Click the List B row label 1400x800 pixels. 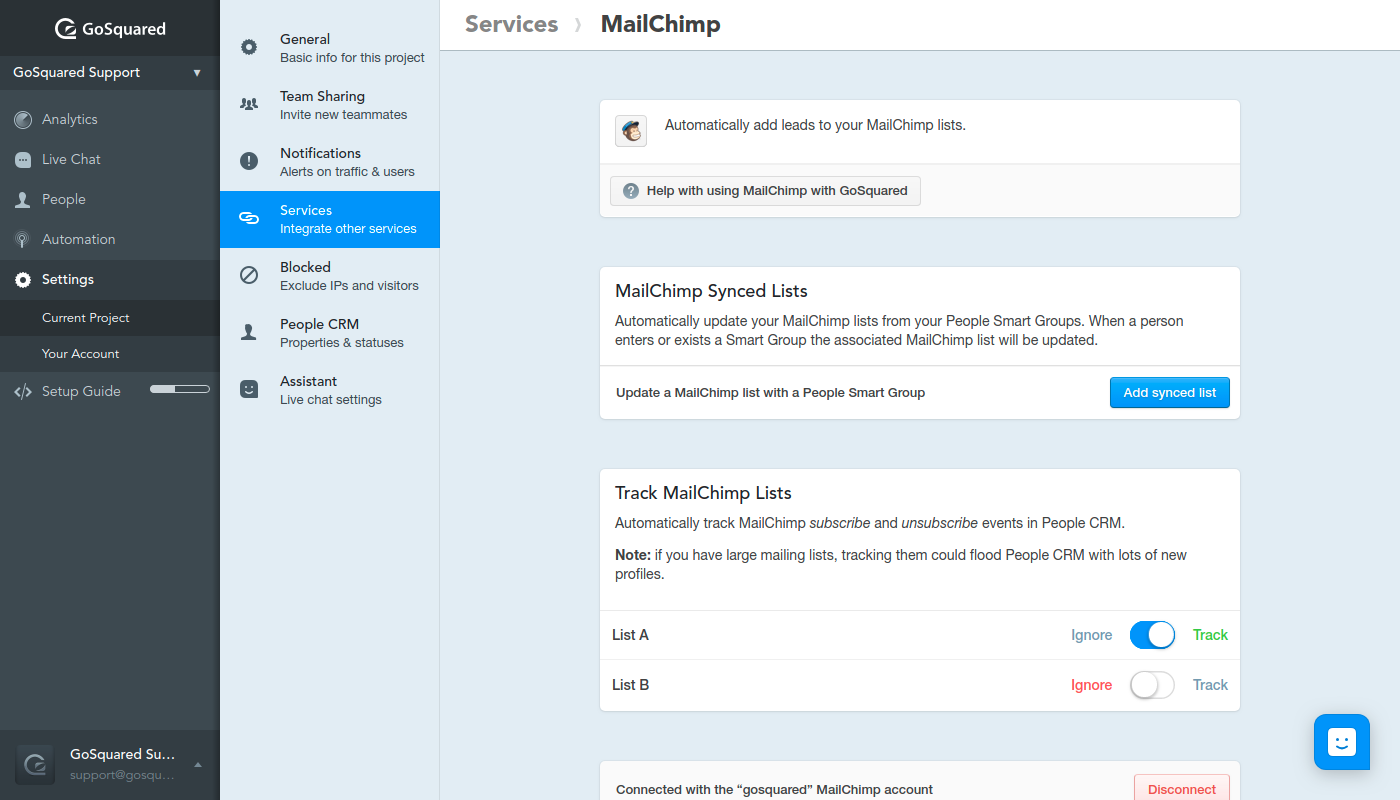point(630,685)
